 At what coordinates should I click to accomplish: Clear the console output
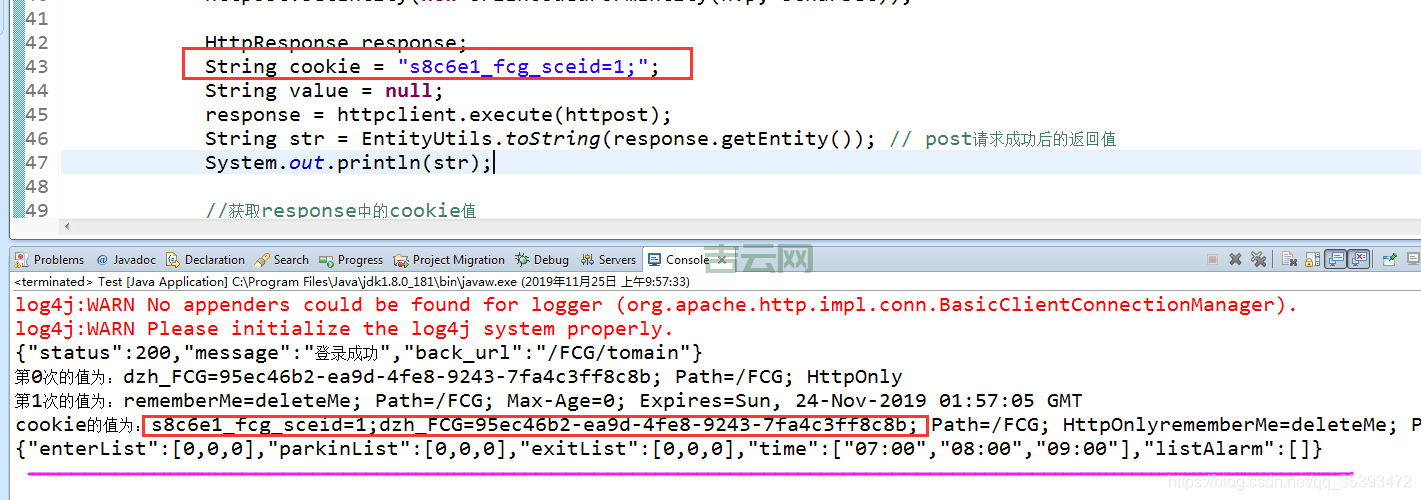click(x=1289, y=260)
